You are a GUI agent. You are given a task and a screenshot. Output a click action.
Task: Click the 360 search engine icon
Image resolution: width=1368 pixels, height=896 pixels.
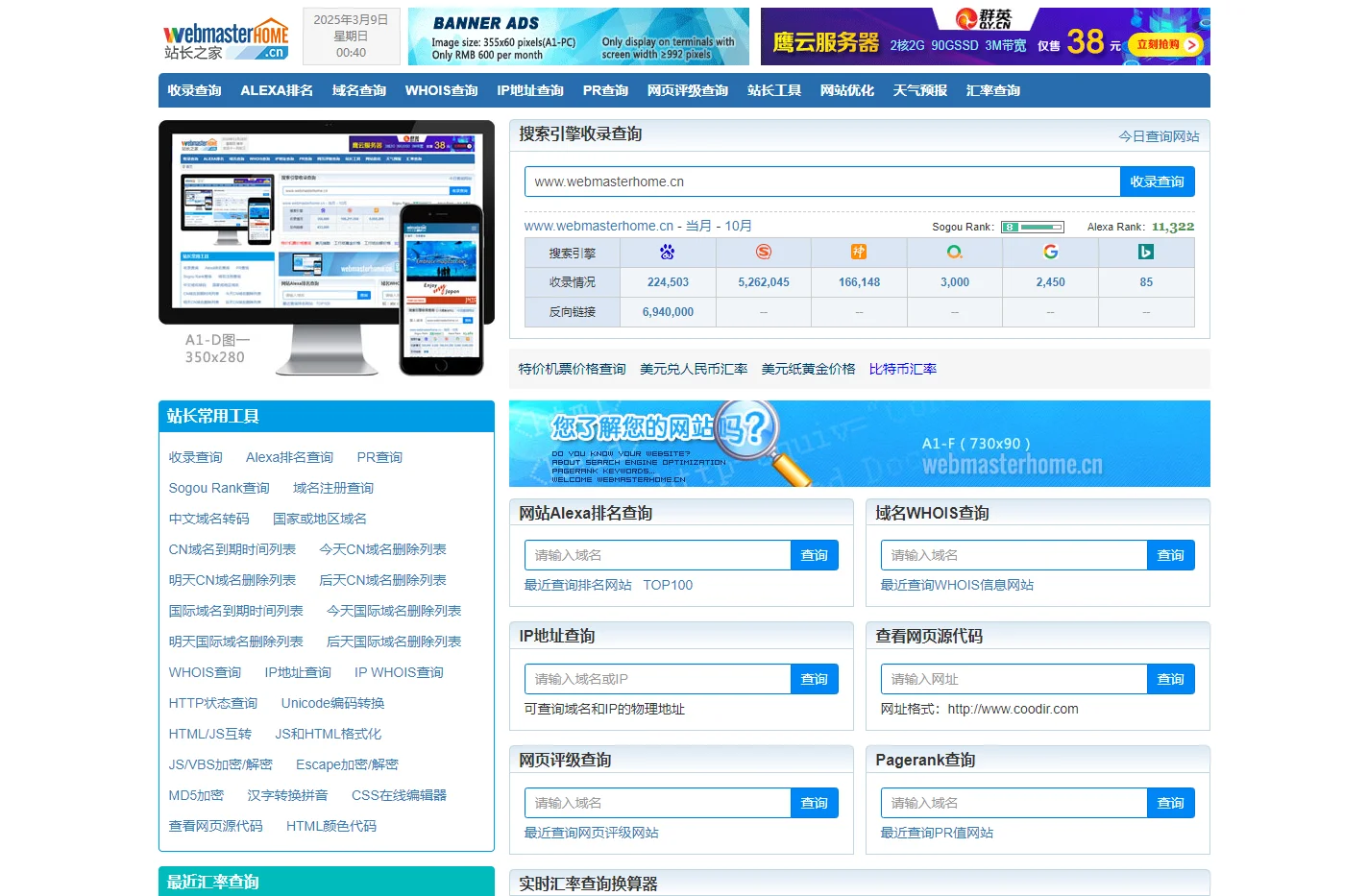click(954, 252)
